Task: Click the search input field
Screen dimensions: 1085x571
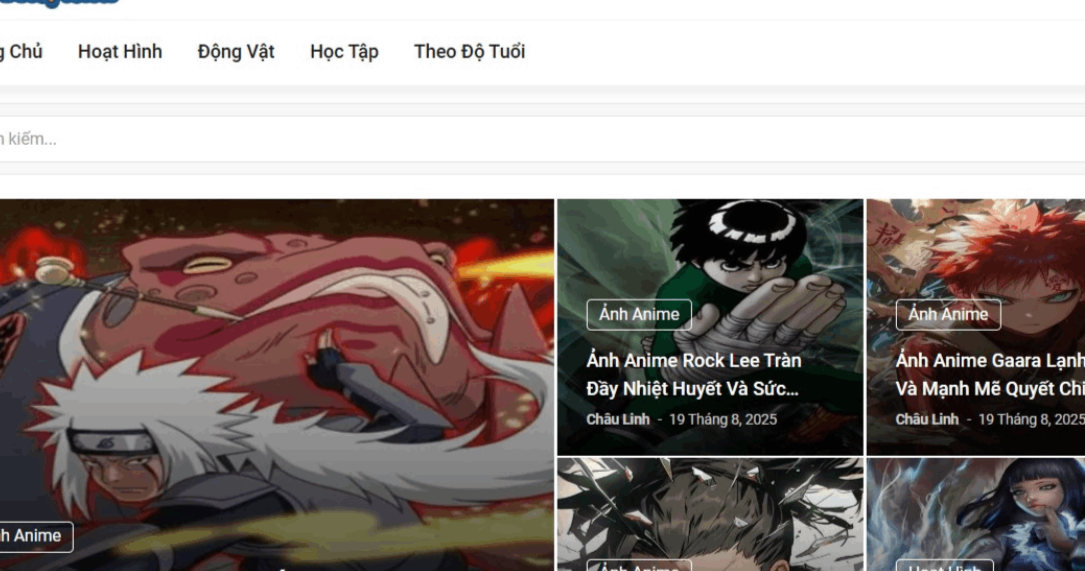Action: coord(542,139)
